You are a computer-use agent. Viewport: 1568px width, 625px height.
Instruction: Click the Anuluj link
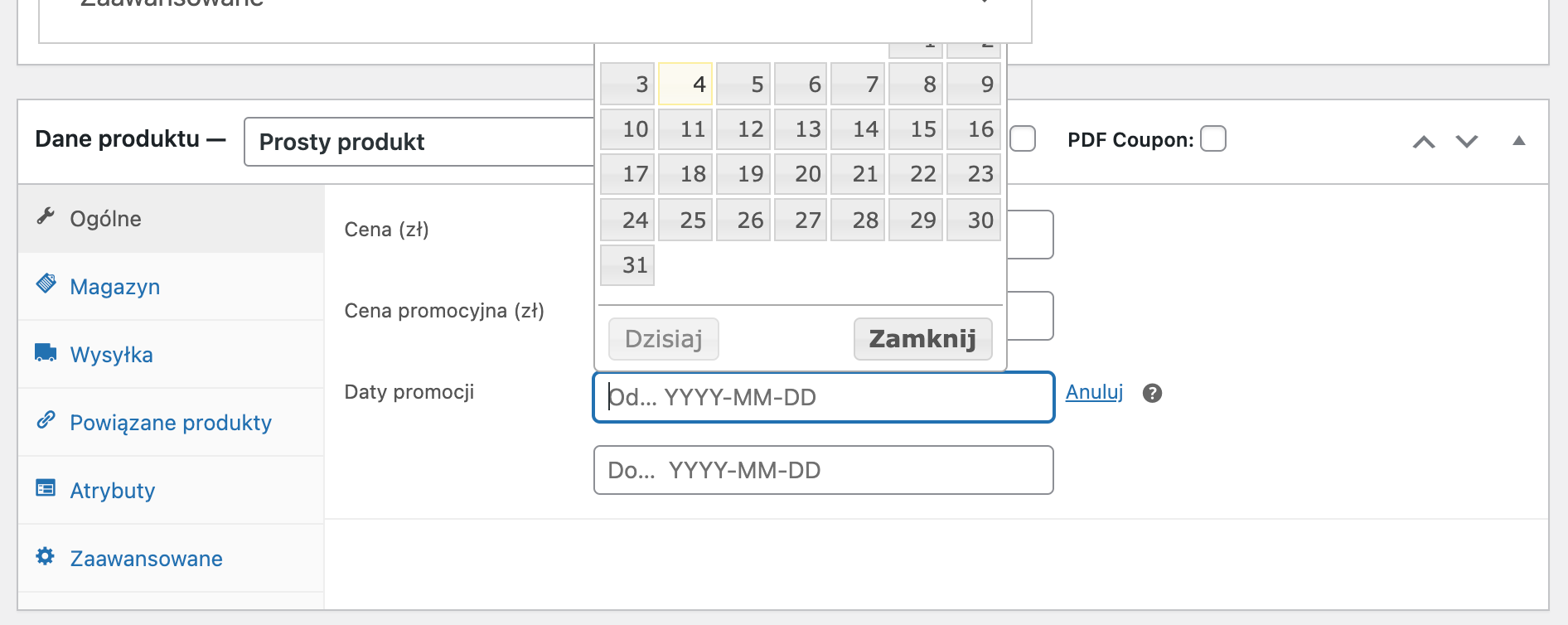click(1094, 392)
